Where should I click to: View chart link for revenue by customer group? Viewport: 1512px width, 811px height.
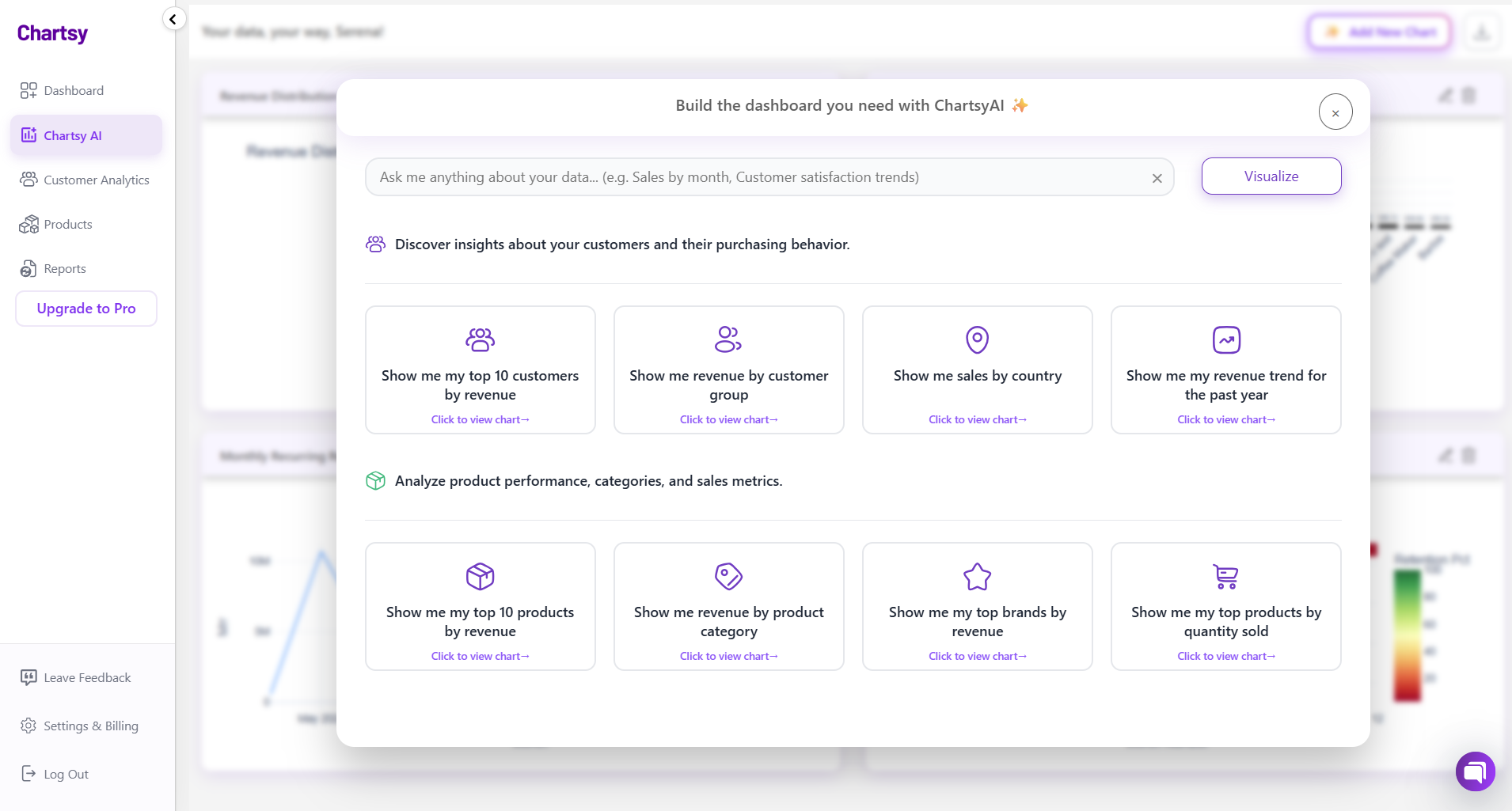coord(728,419)
